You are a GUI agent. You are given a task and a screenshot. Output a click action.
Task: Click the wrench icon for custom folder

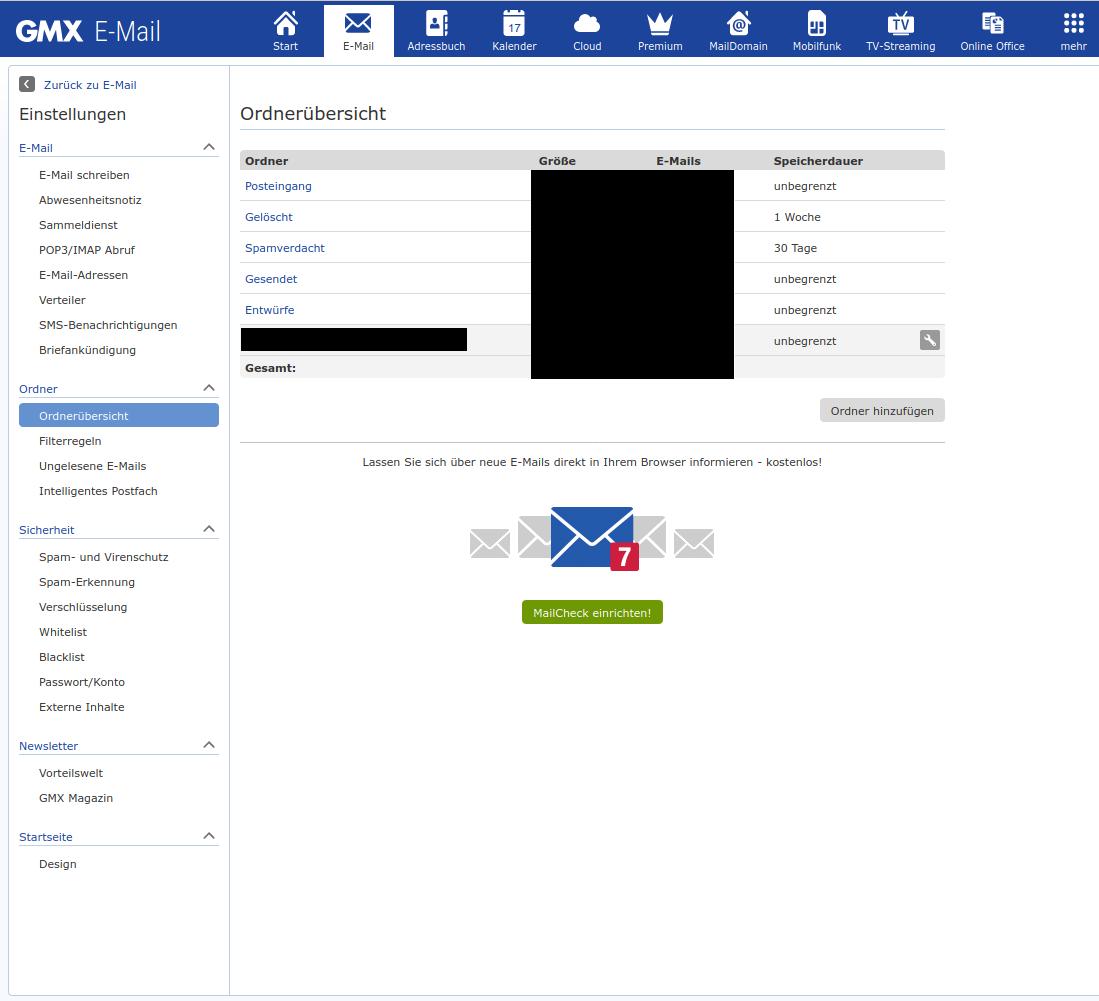930,341
